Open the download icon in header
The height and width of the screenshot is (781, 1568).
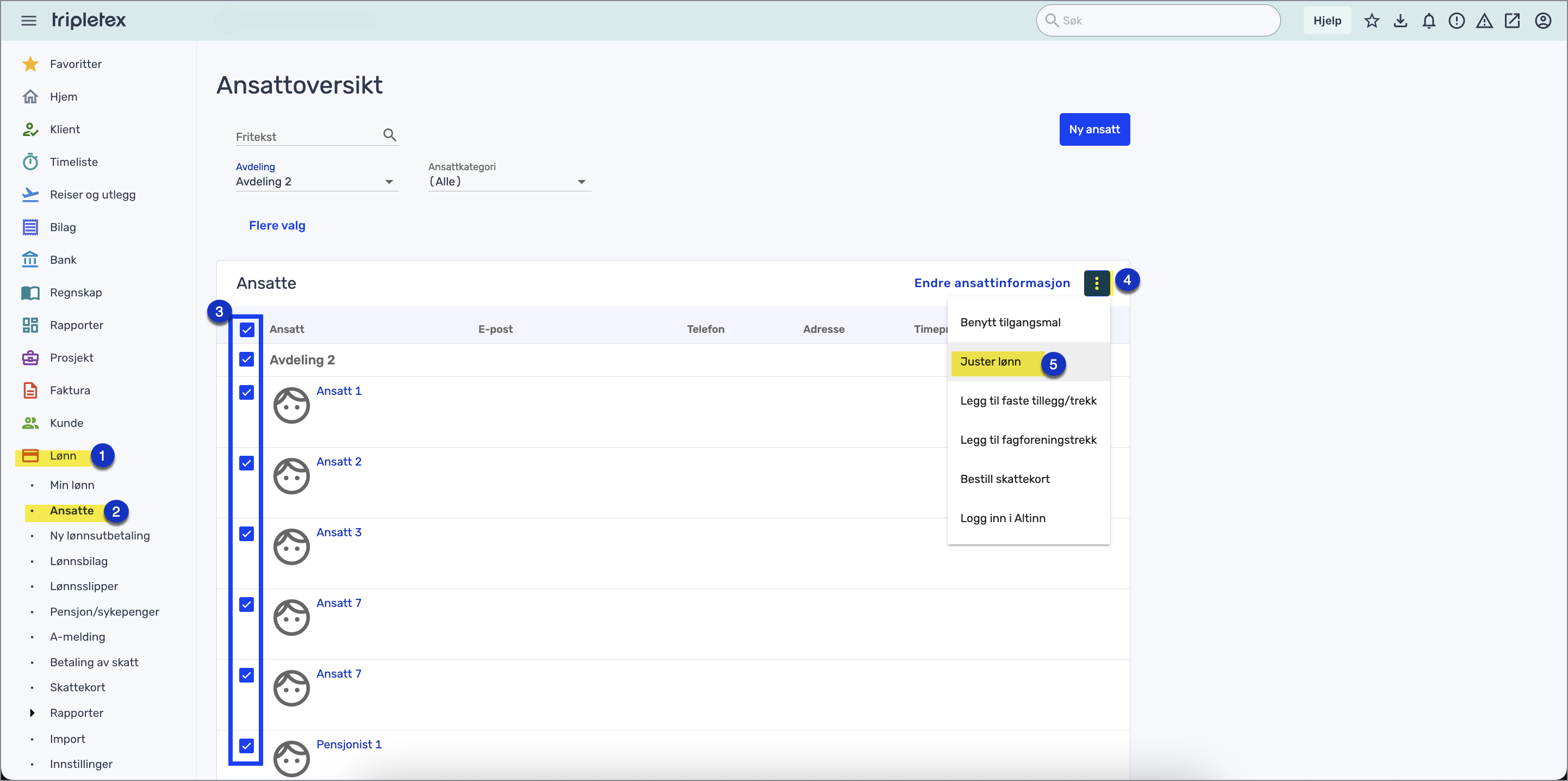click(x=1400, y=21)
